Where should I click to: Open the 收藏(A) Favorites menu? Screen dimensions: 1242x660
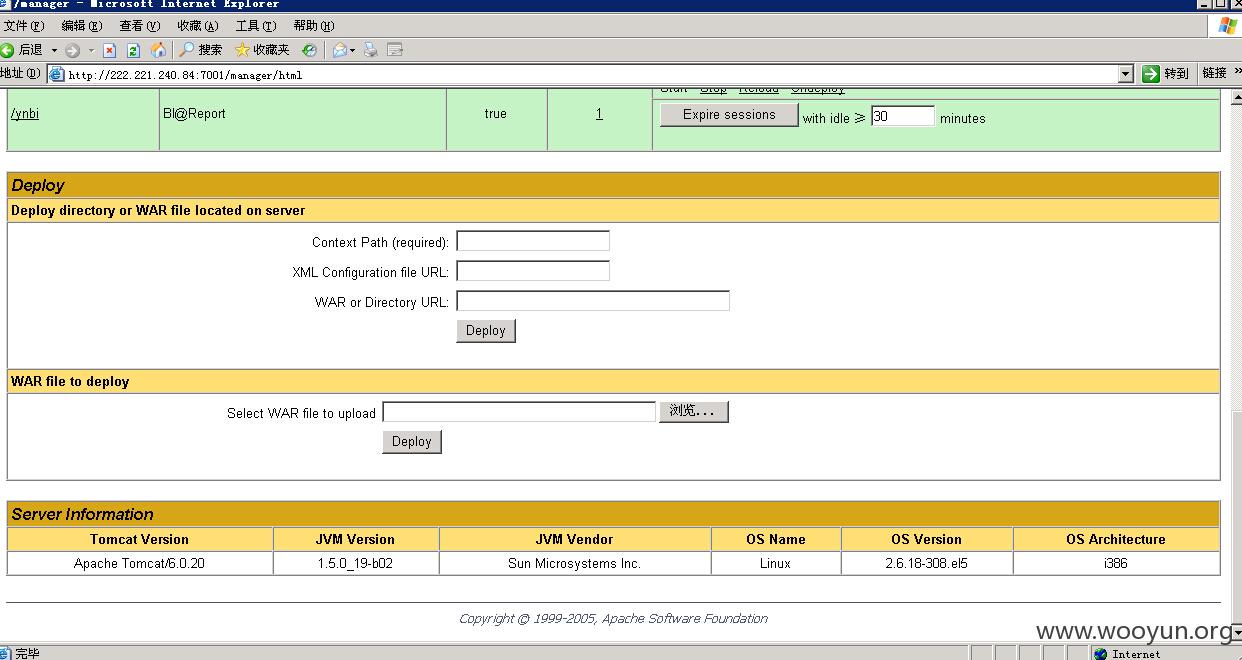(x=197, y=26)
